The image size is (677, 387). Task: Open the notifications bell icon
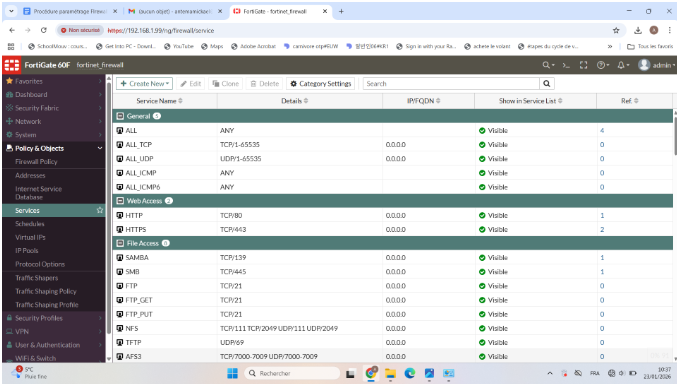tap(623, 65)
